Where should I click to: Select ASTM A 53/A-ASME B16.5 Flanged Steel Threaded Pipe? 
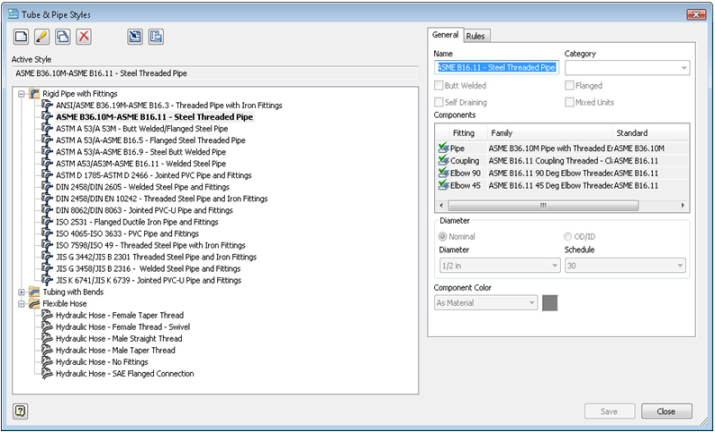[150, 141]
